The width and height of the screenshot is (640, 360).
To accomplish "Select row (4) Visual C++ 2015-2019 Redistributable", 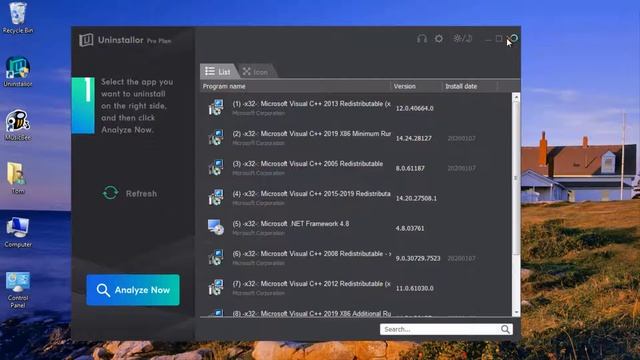I will point(356,198).
